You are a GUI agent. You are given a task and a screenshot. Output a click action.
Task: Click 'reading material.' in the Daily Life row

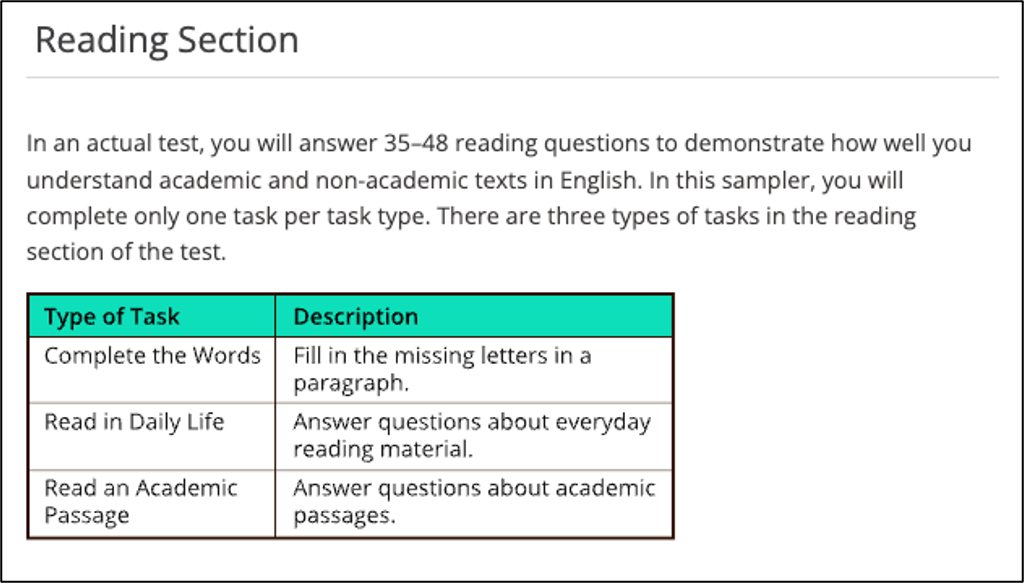tap(383, 449)
